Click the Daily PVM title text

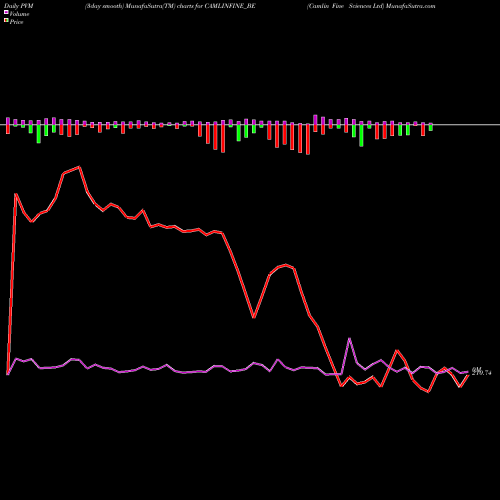pyautogui.click(x=19, y=6)
